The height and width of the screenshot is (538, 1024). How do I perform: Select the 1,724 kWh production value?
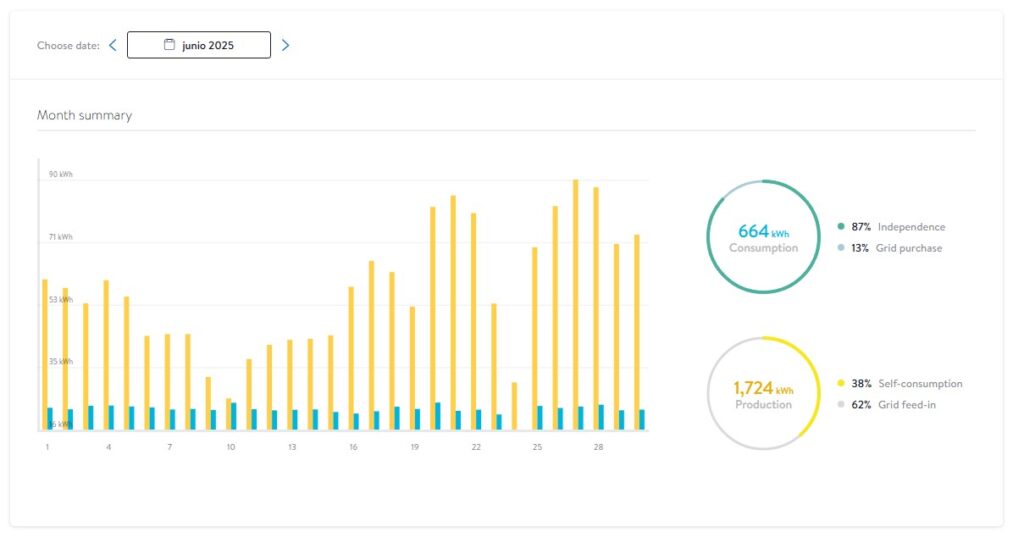pyautogui.click(x=763, y=388)
